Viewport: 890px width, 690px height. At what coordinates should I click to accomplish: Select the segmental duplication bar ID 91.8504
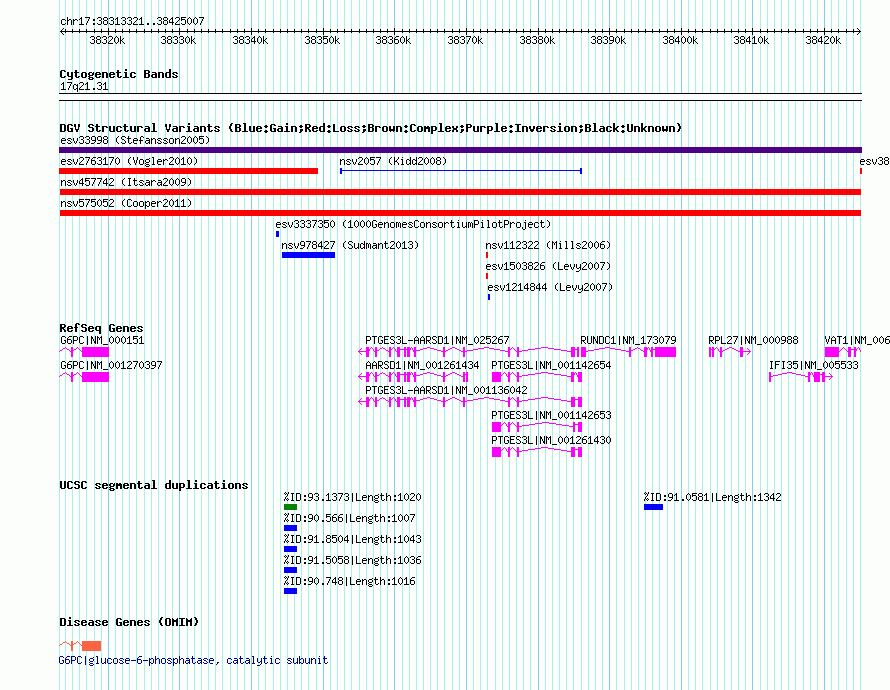tap(291, 549)
